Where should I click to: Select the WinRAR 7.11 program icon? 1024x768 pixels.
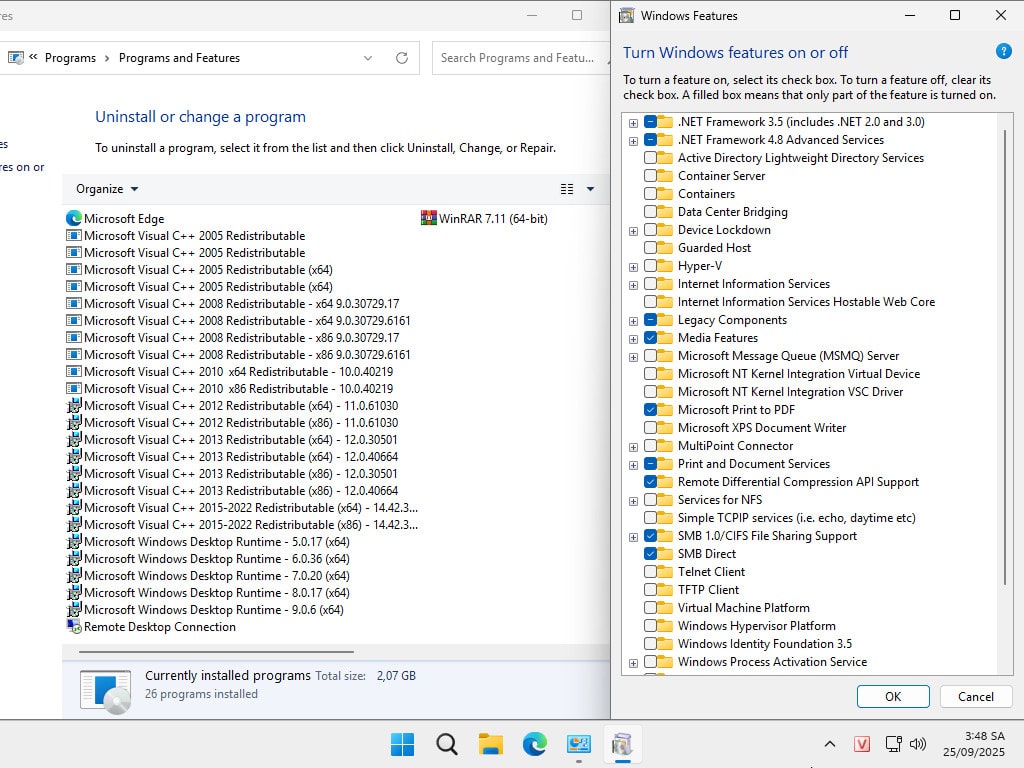point(429,218)
